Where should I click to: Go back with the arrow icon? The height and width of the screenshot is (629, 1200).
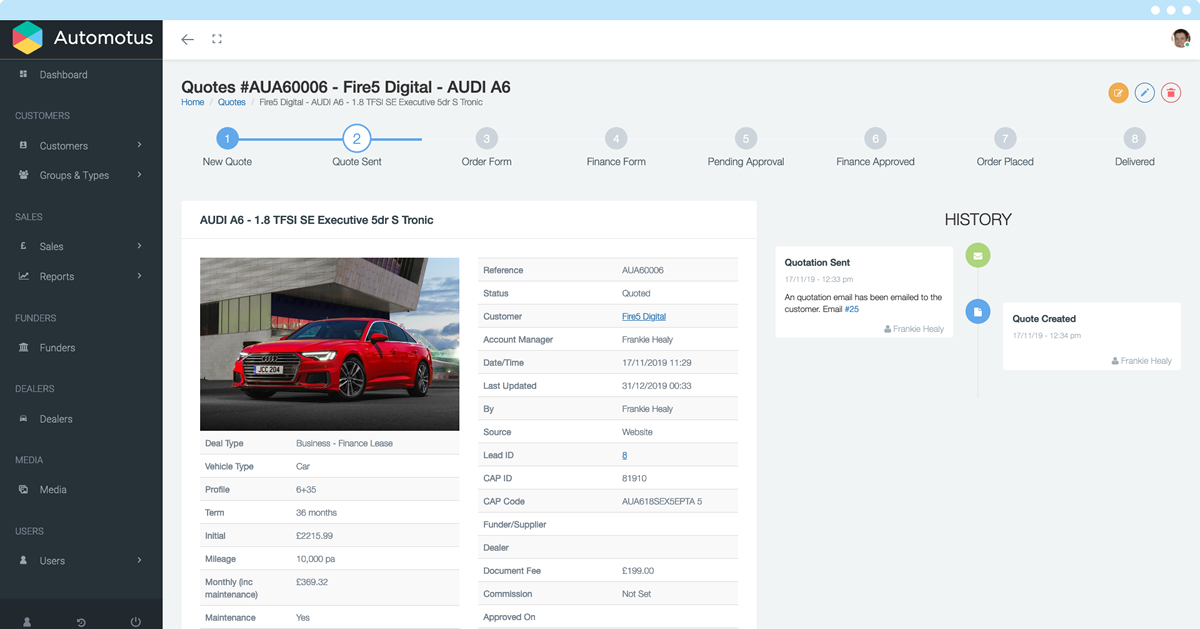pyautogui.click(x=187, y=39)
